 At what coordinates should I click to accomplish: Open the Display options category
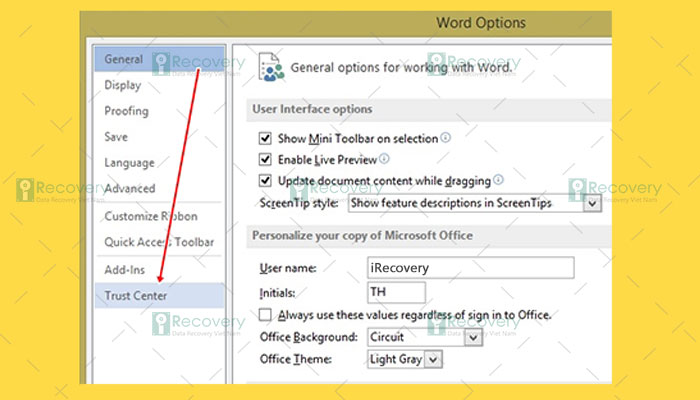[159, 85]
